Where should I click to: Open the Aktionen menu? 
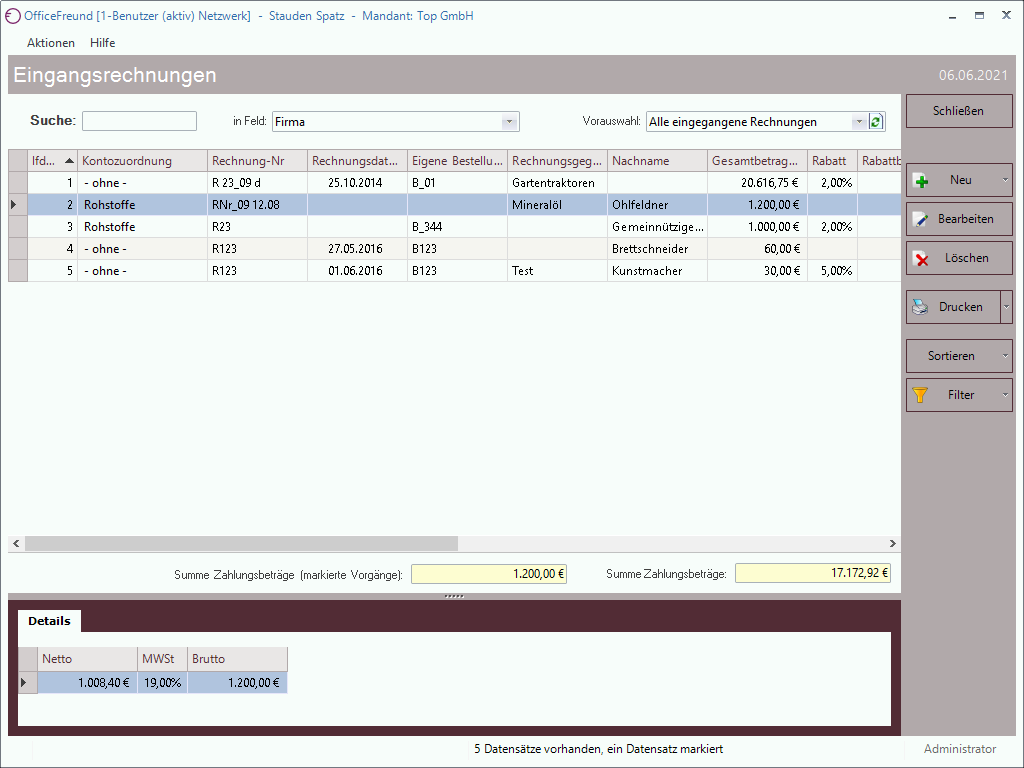click(x=51, y=43)
